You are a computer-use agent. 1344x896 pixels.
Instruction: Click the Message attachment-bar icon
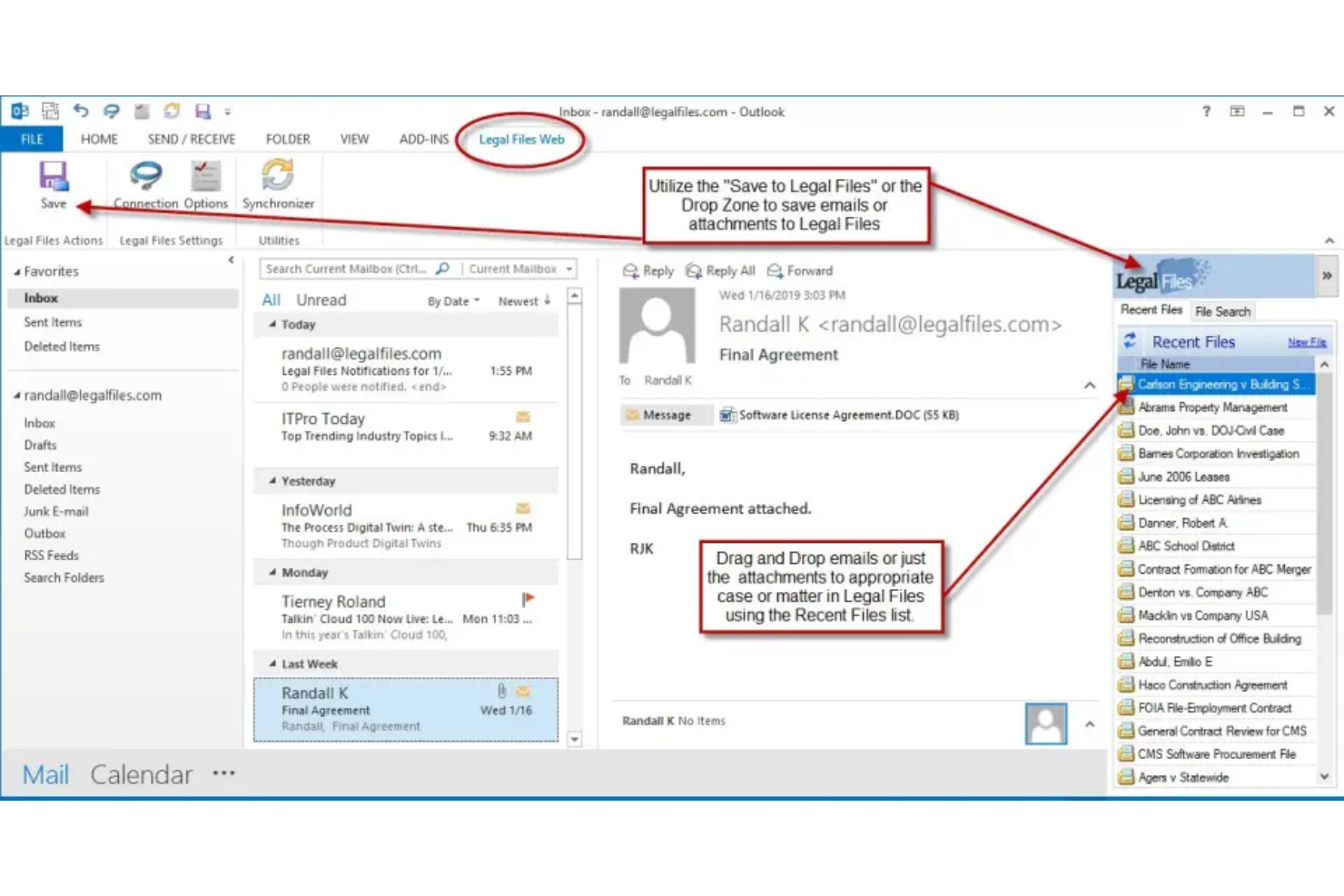[632, 415]
